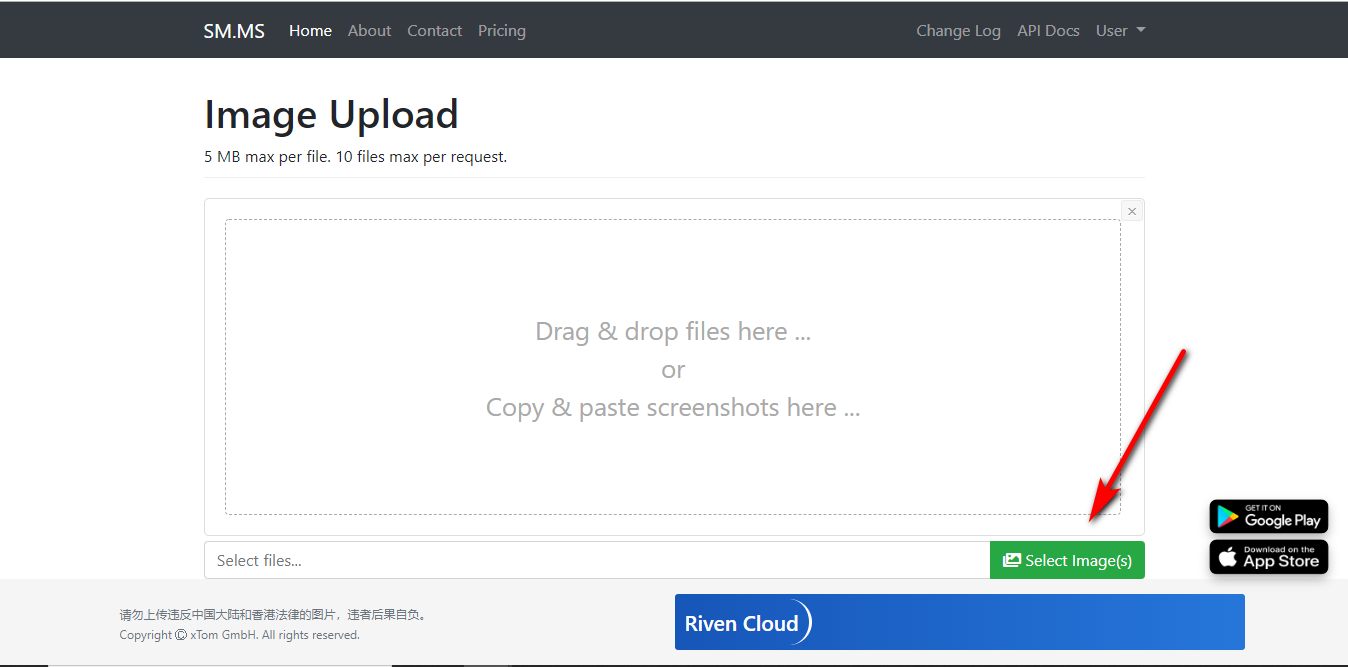This screenshot has height=667, width=1348.
Task: Open the Pricing page from the navbar
Action: coord(501,30)
